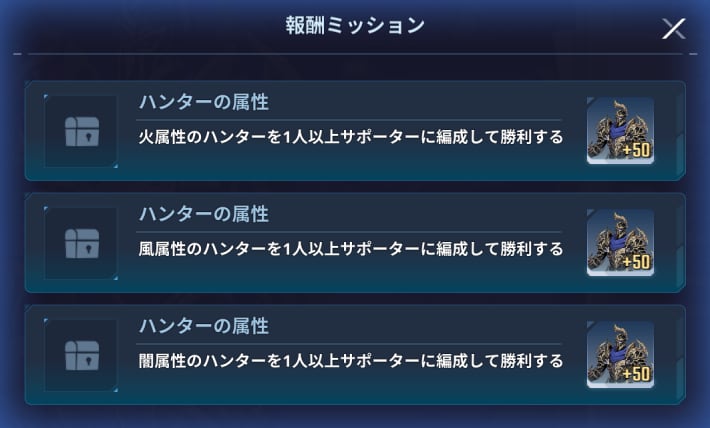The width and height of the screenshot is (710, 428).
Task: Select the third mission row panel background
Action: click(x=355, y=355)
